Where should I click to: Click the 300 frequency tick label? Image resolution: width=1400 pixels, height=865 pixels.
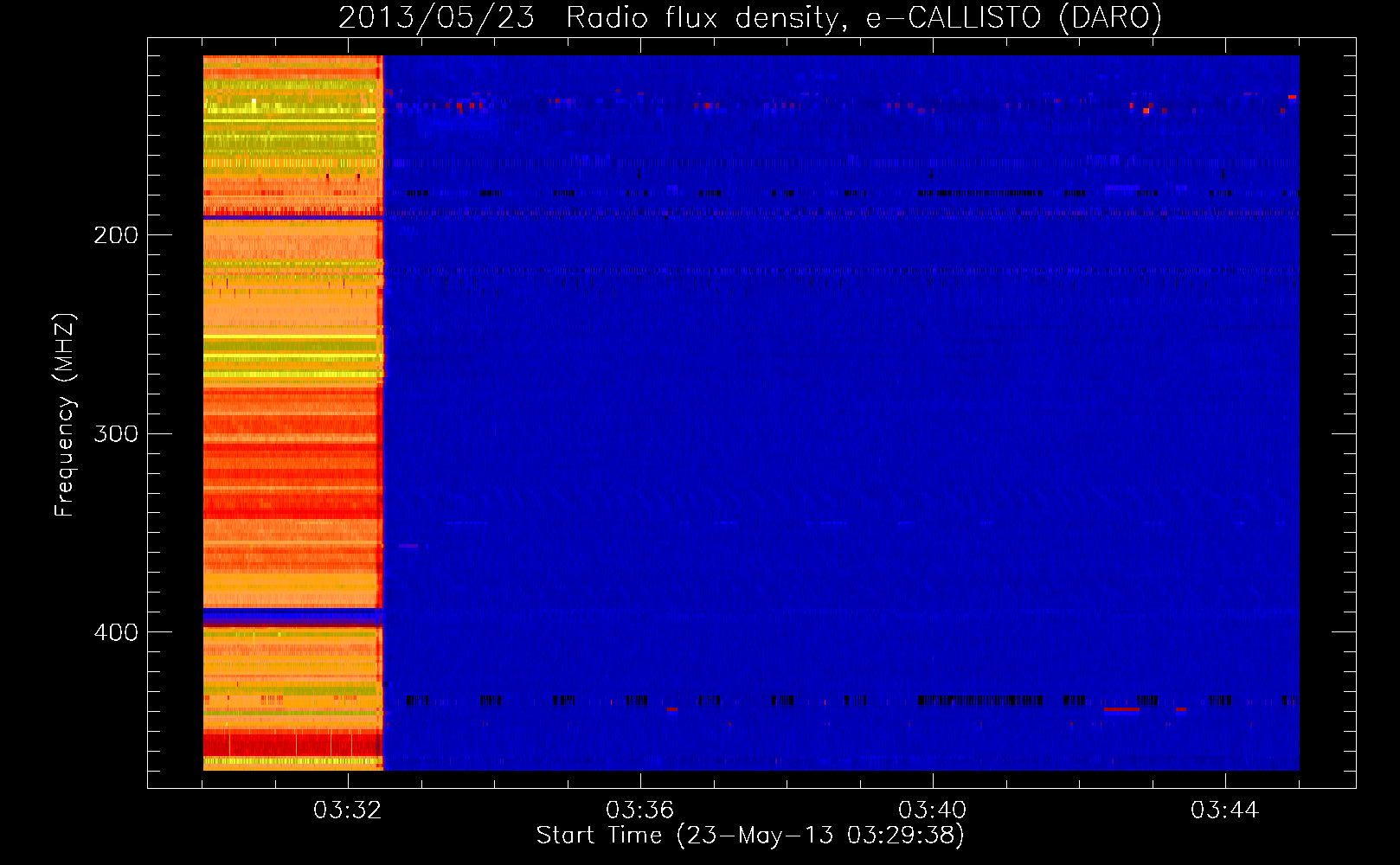coord(116,433)
